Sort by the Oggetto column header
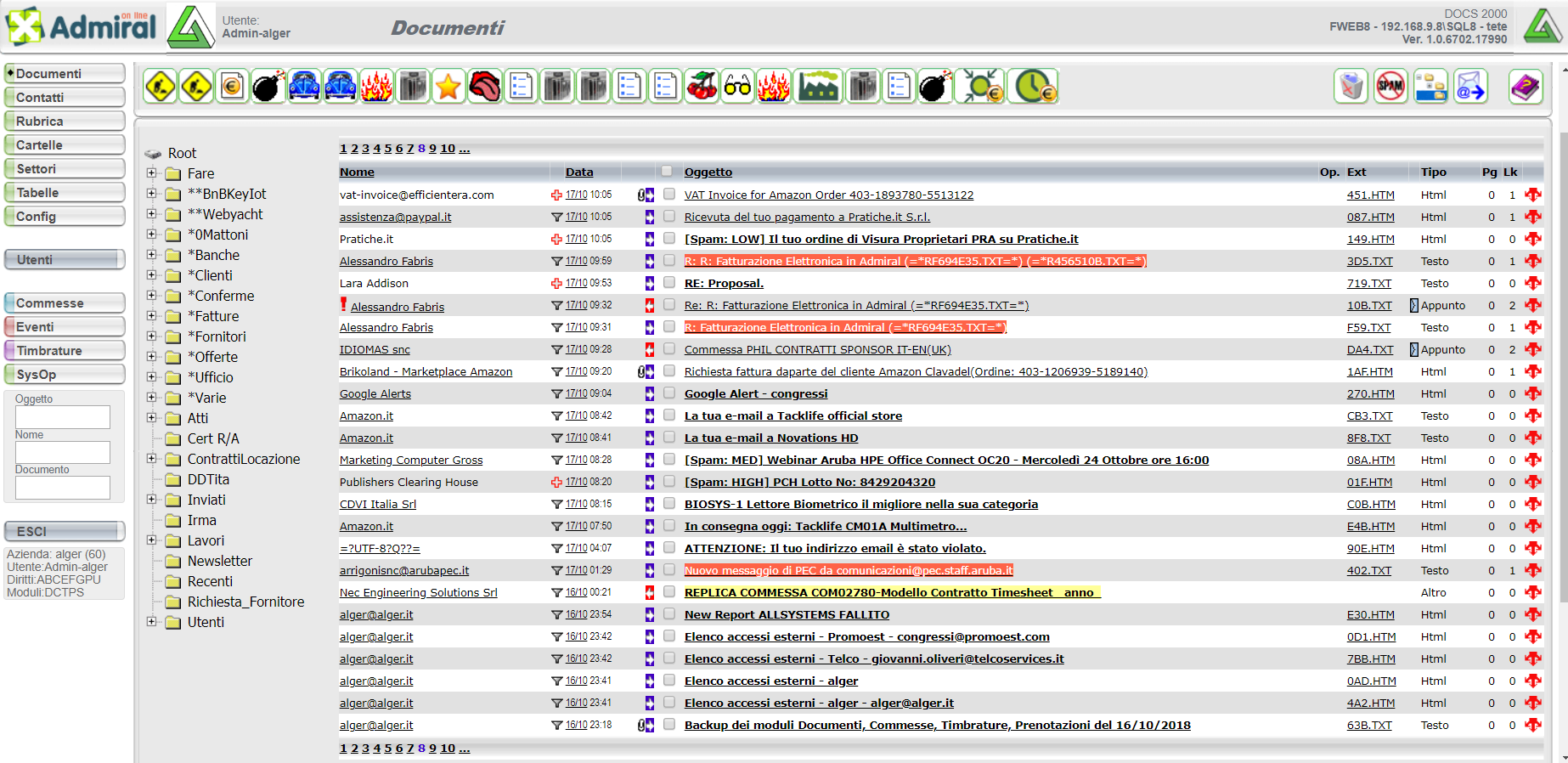 click(x=708, y=172)
